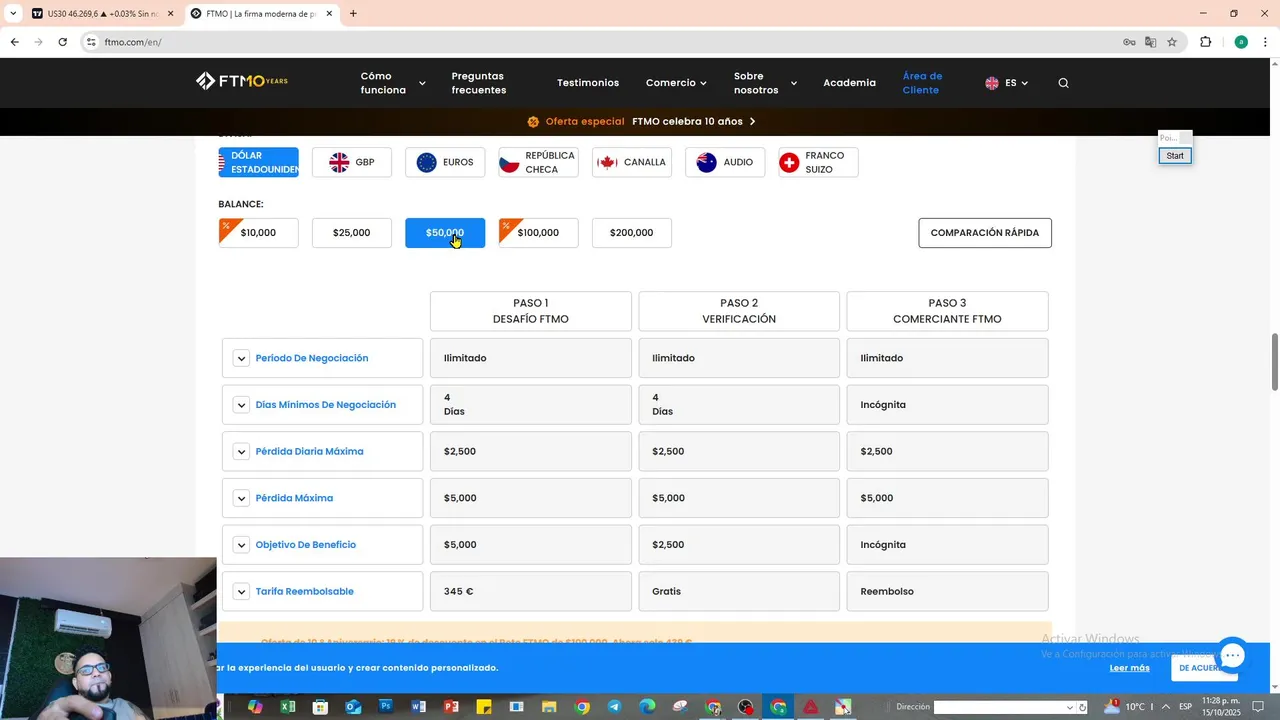Open the Chrome three-dot menu

(1266, 42)
